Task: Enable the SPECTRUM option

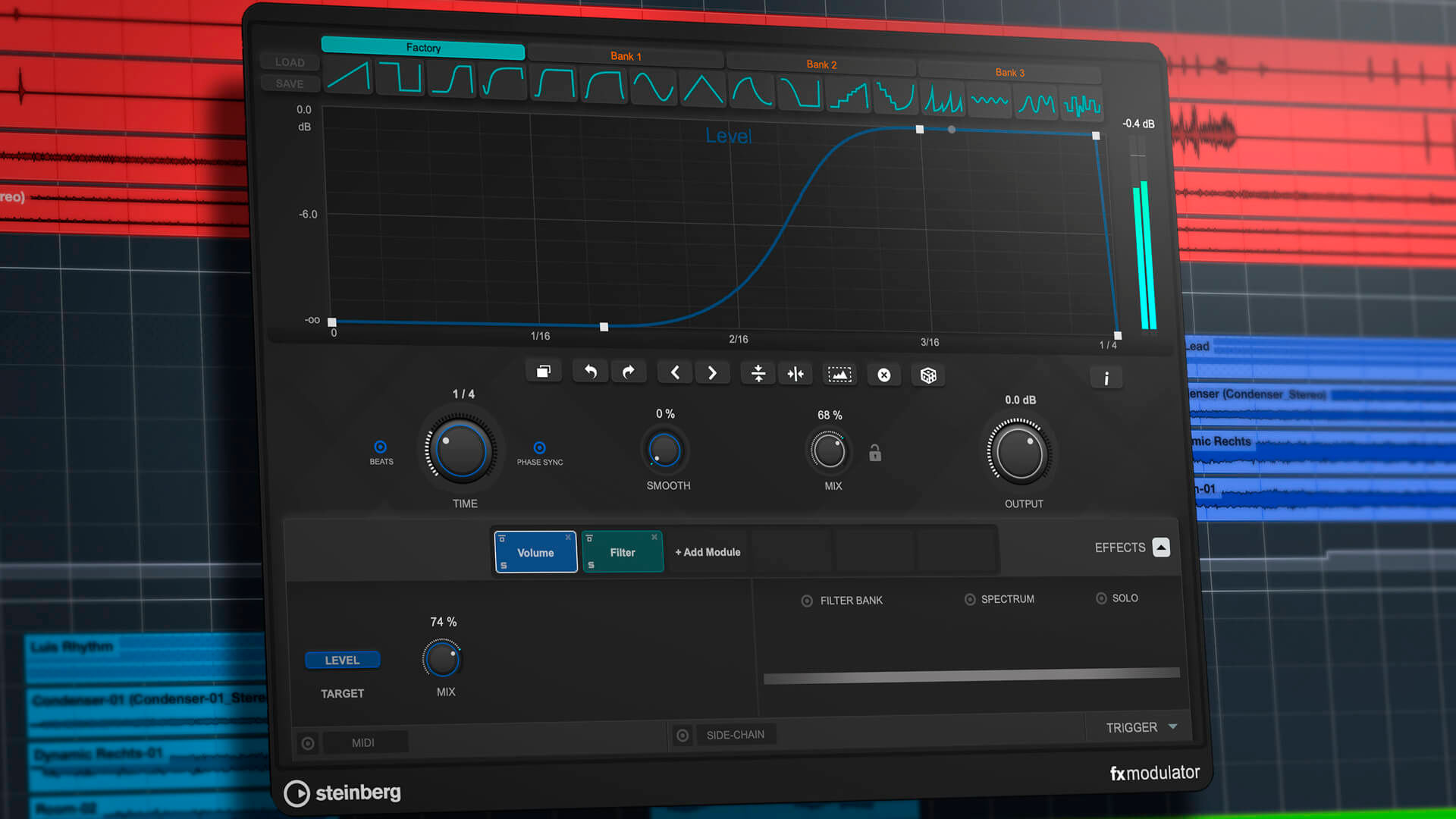Action: (x=970, y=599)
